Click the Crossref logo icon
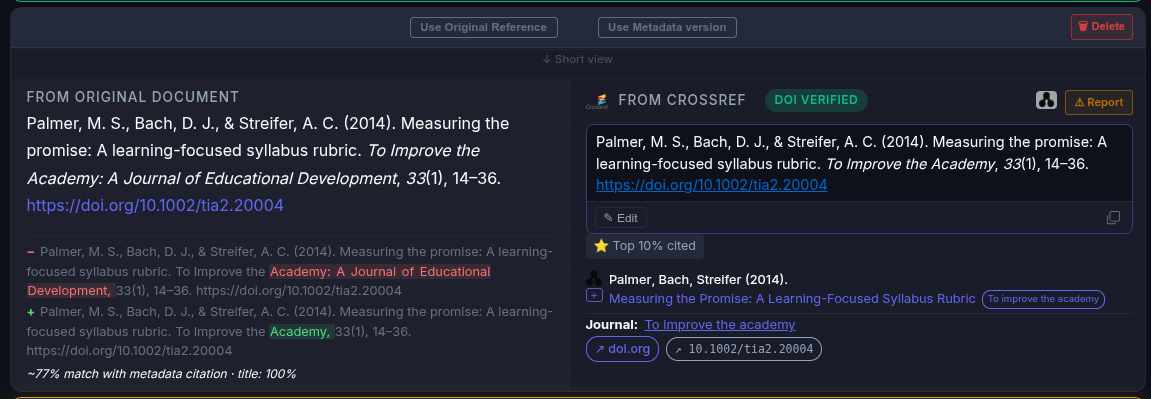 pos(597,101)
